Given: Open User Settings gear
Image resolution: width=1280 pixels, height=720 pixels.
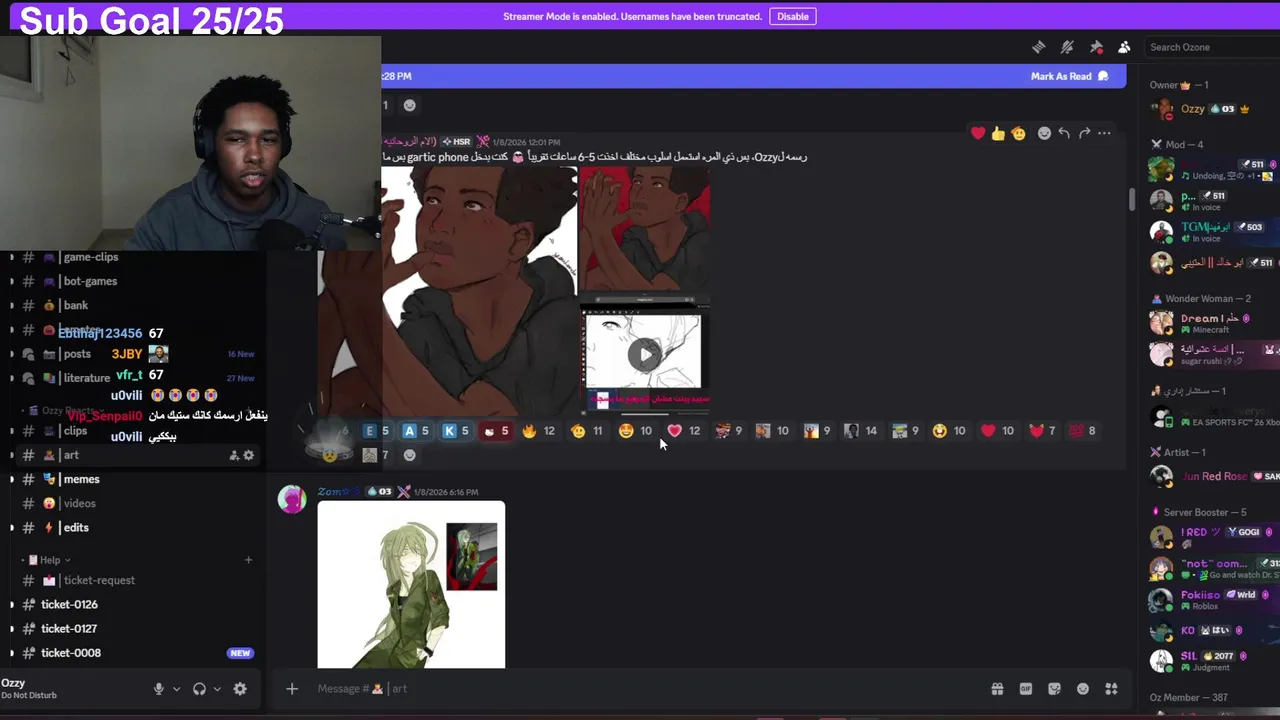Looking at the screenshot, I should (x=240, y=689).
